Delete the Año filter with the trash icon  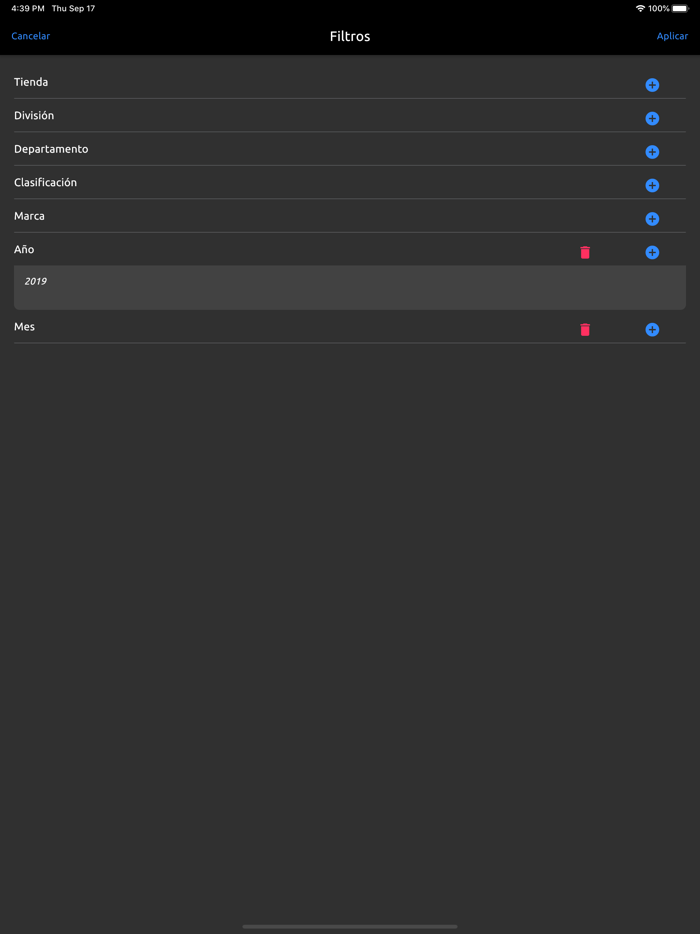(585, 252)
